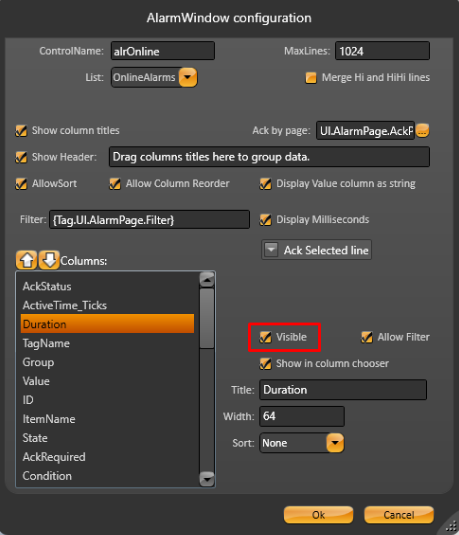The width and height of the screenshot is (459, 535).
Task: Uncheck Display Milliseconds option
Action: click(x=266, y=219)
